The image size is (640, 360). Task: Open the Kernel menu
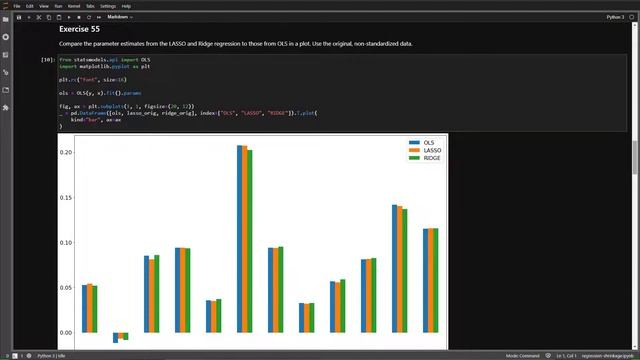tap(74, 6)
